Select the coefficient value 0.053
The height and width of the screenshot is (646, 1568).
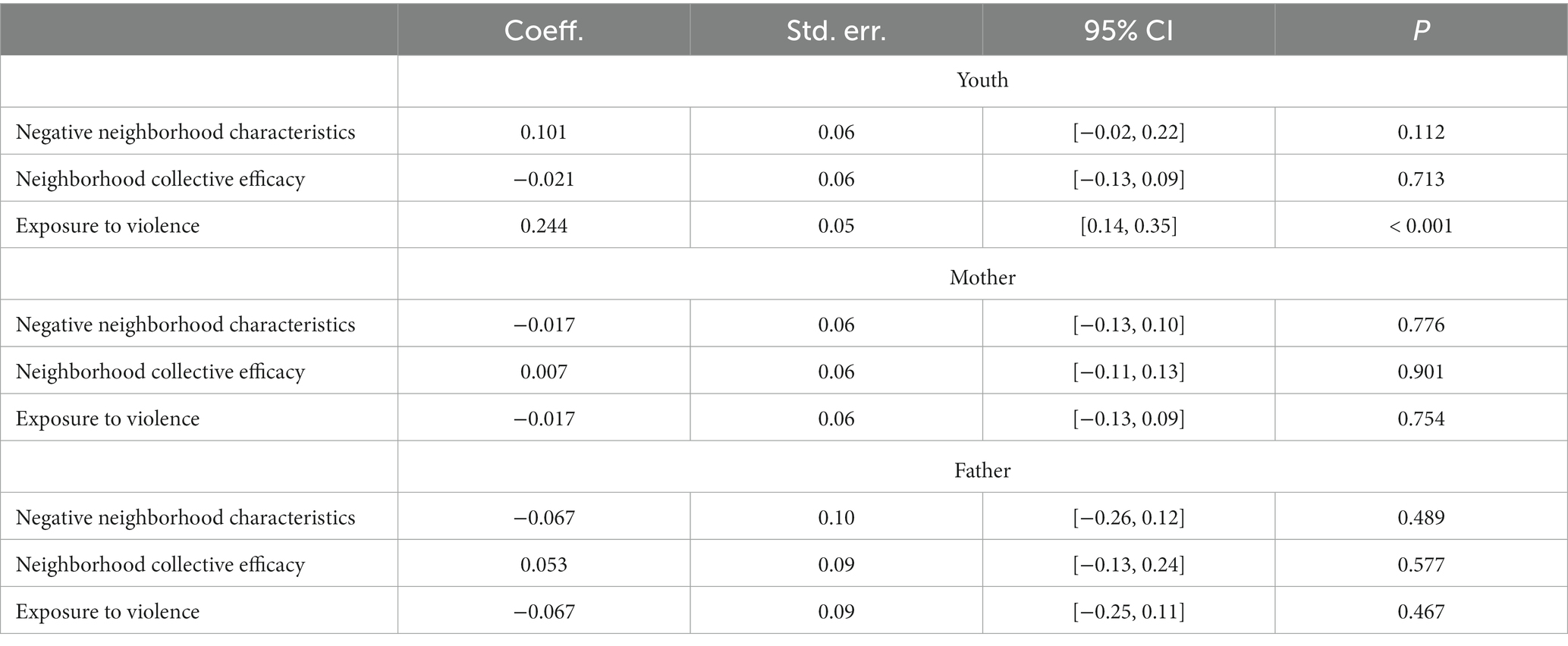[544, 565]
